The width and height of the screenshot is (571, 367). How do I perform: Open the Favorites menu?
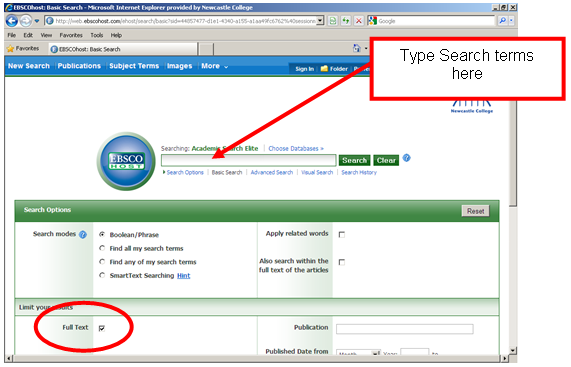click(71, 35)
